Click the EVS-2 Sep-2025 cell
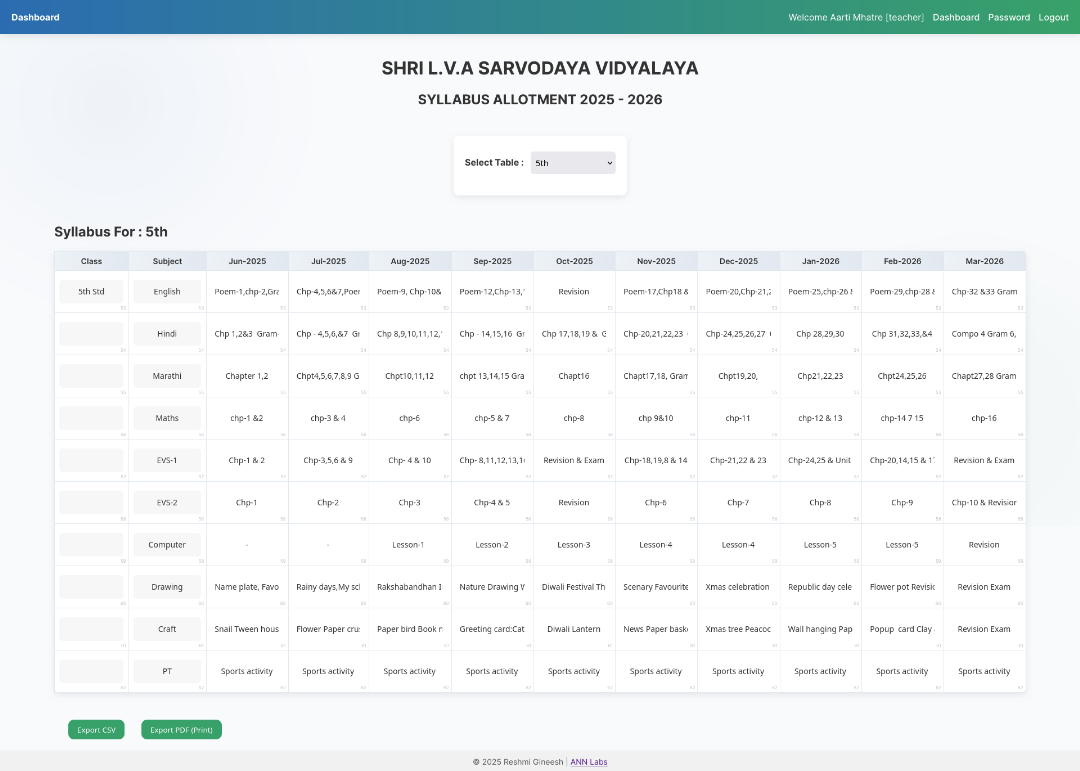The height and width of the screenshot is (771, 1080). (492, 503)
